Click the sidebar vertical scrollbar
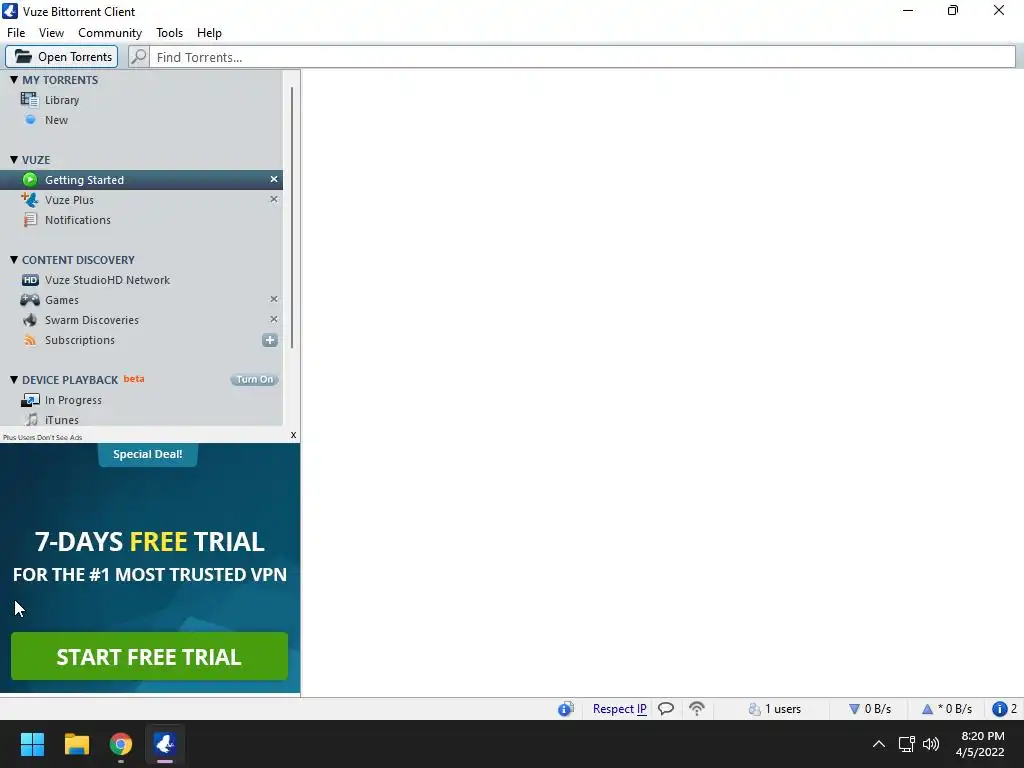1024x768 pixels. (292, 217)
